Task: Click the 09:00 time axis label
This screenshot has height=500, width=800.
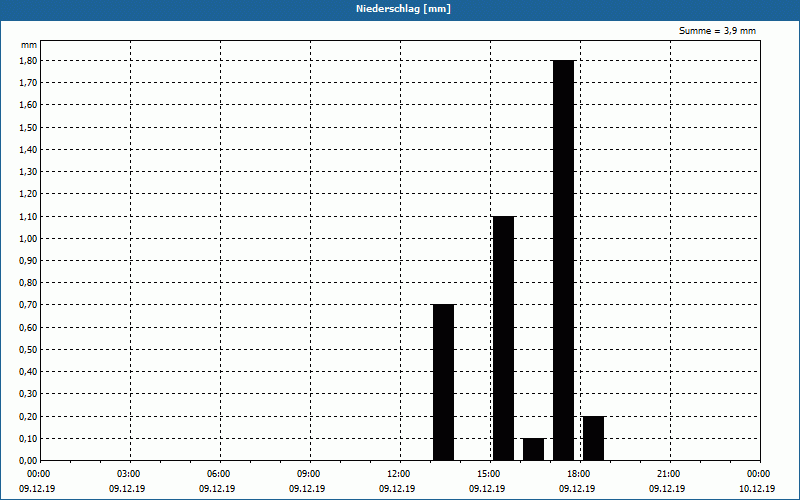Action: tap(311, 474)
